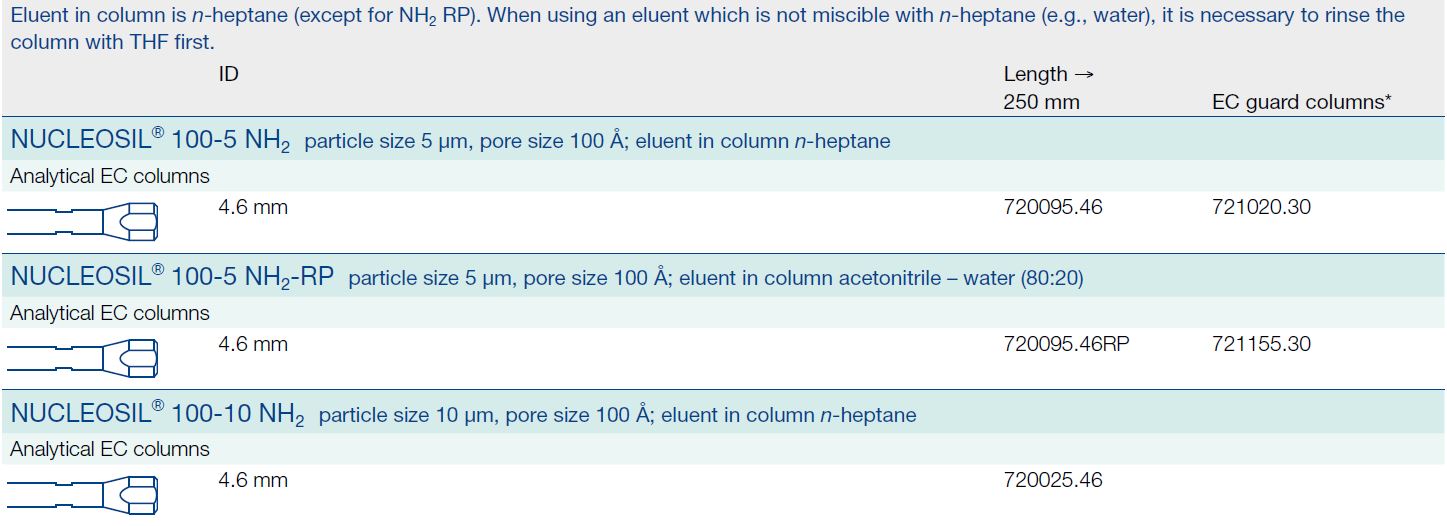Click the 4.6 mm ID in the NH2-RP row
1447x526 pixels.
coord(253,344)
